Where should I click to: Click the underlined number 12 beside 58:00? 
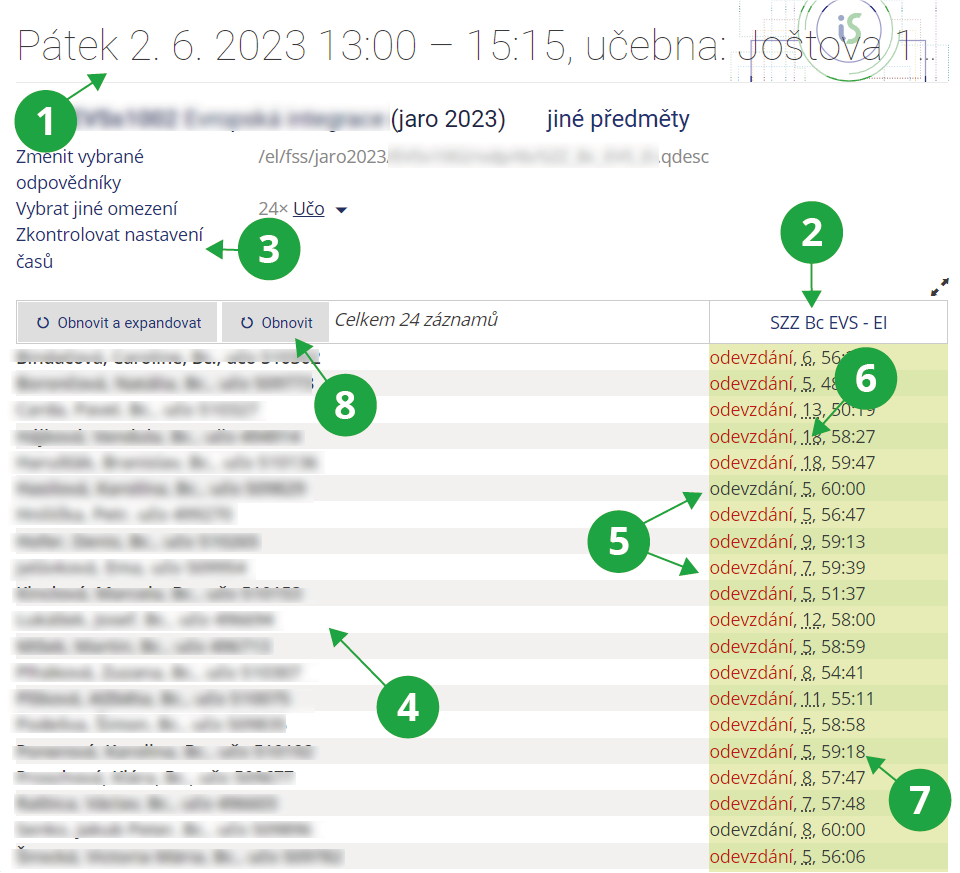tap(811, 619)
